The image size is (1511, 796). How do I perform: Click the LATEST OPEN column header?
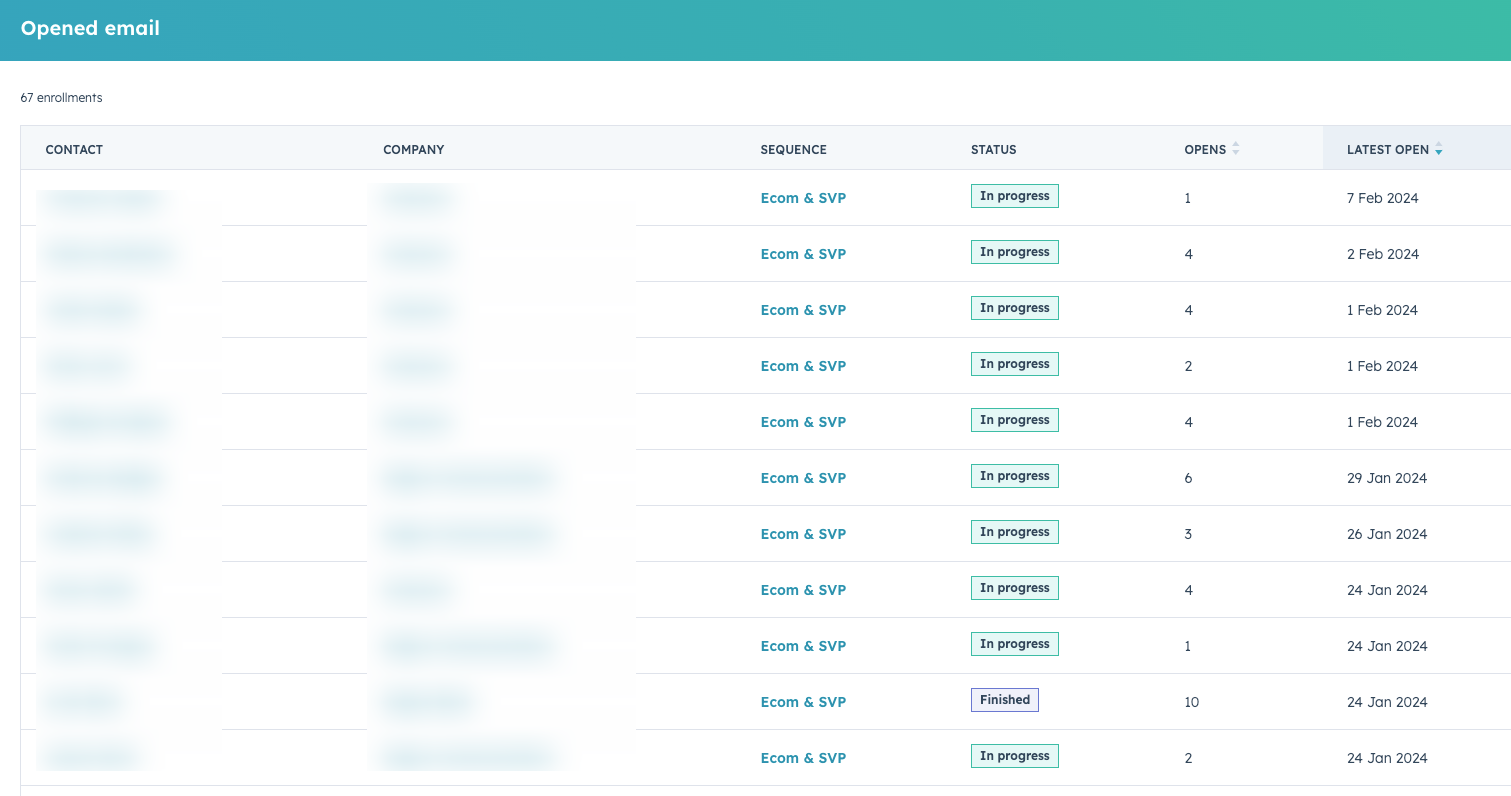point(1387,149)
